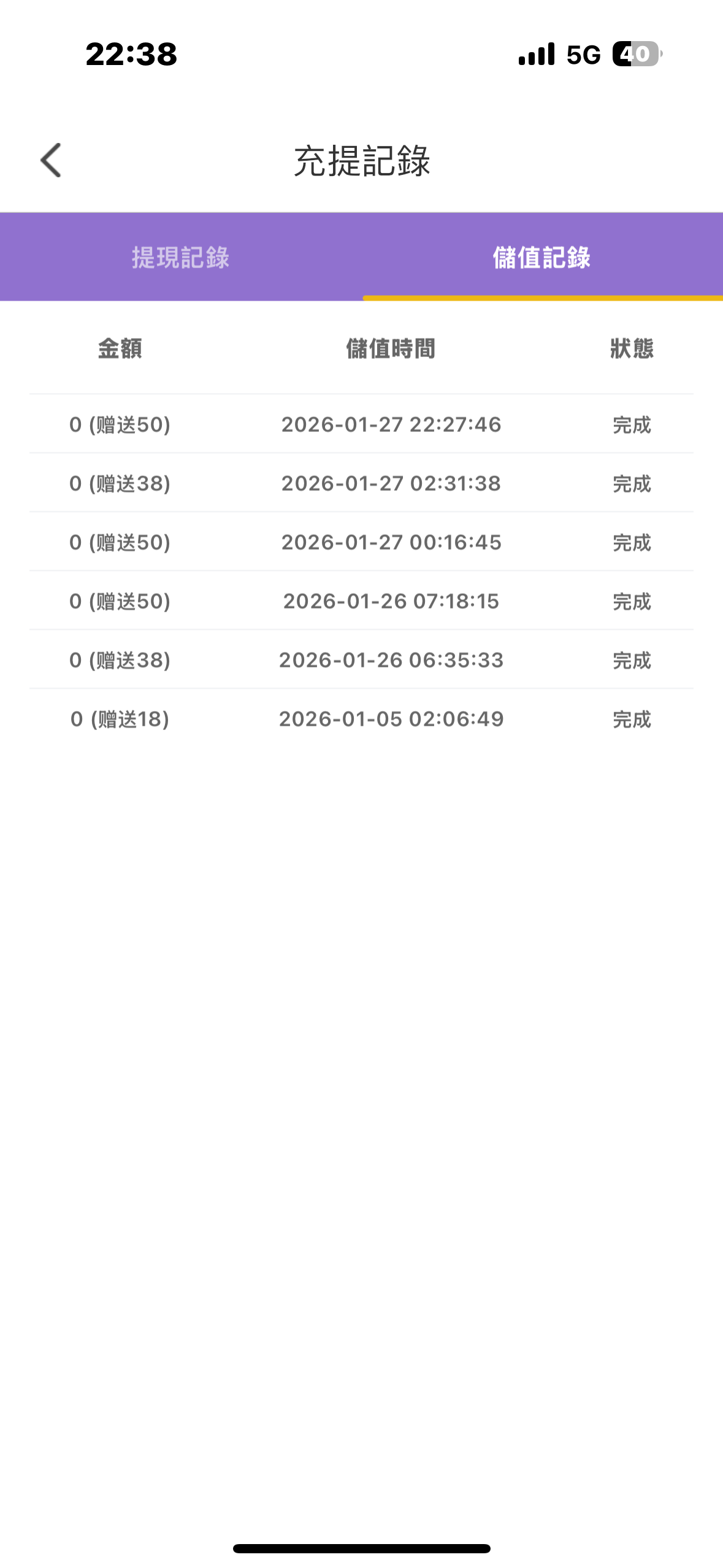The image size is (723, 1568).
Task: Tap the 5G network indicator
Action: [583, 55]
